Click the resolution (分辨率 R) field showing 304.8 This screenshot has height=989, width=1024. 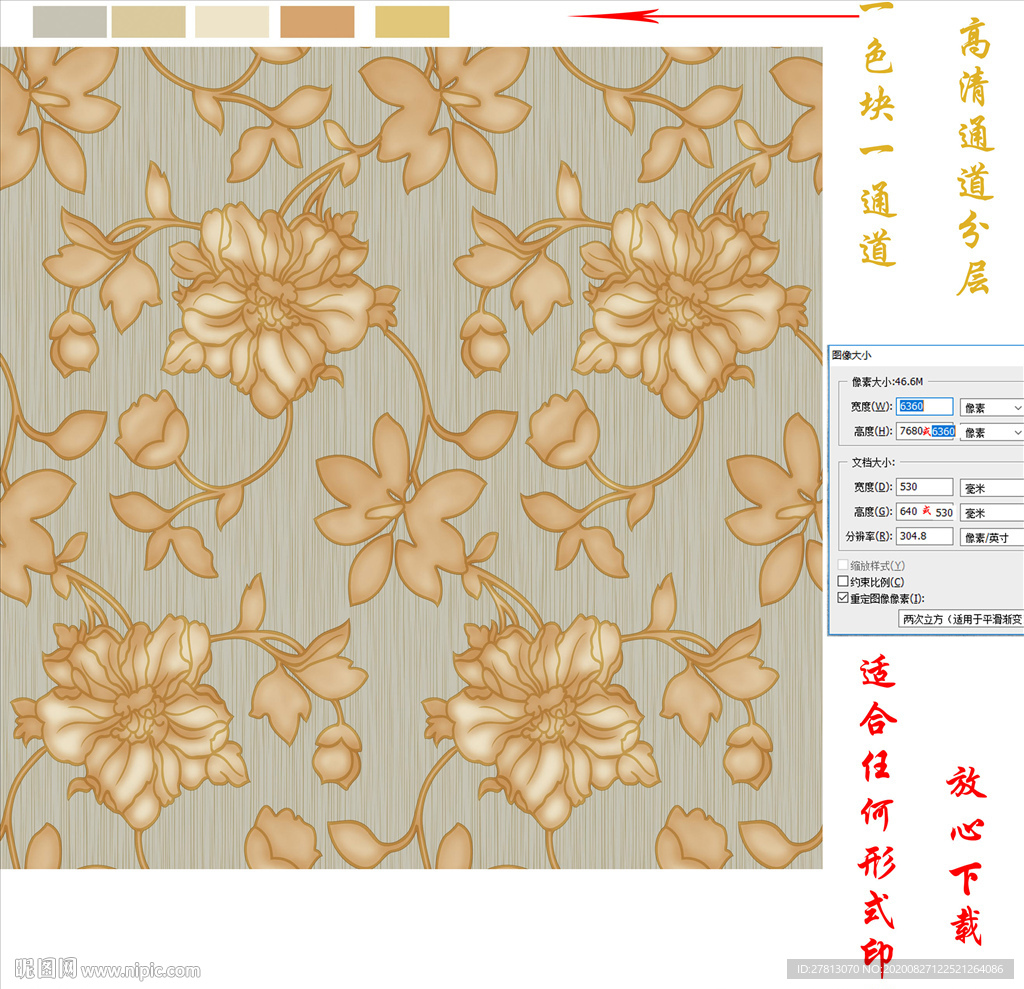[x=924, y=536]
